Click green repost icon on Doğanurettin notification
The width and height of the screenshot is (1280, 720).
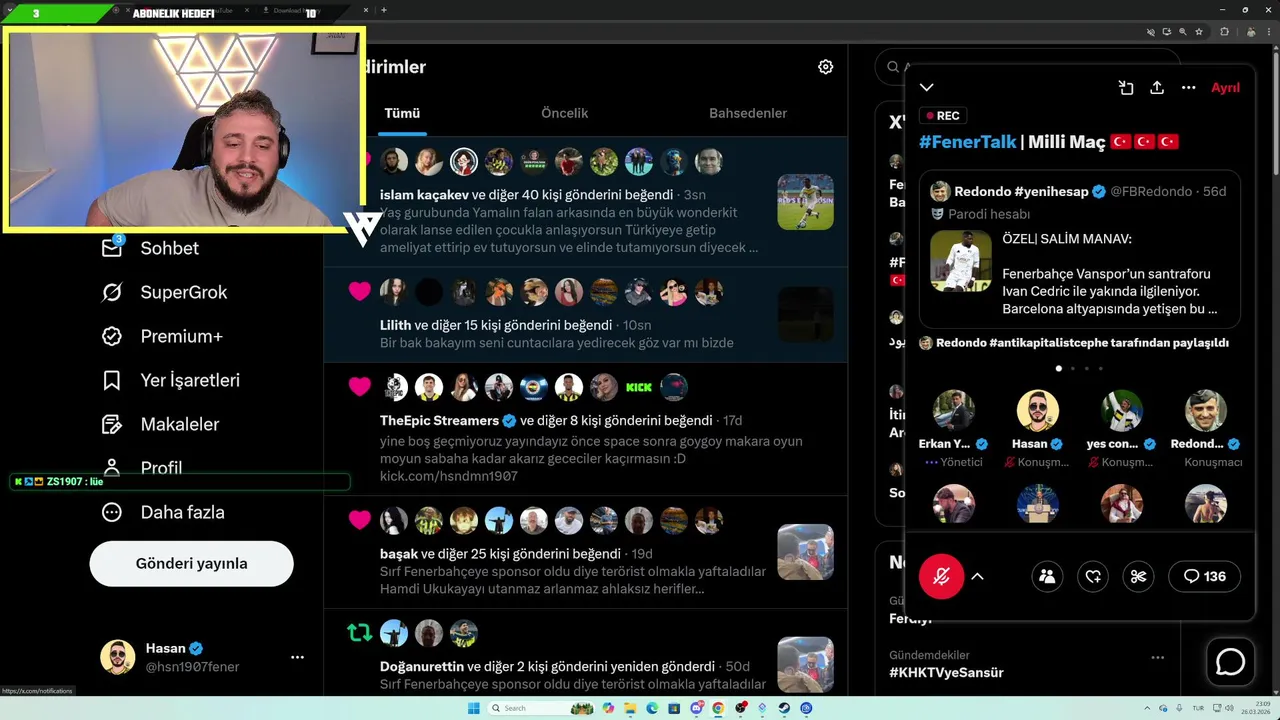click(x=359, y=633)
